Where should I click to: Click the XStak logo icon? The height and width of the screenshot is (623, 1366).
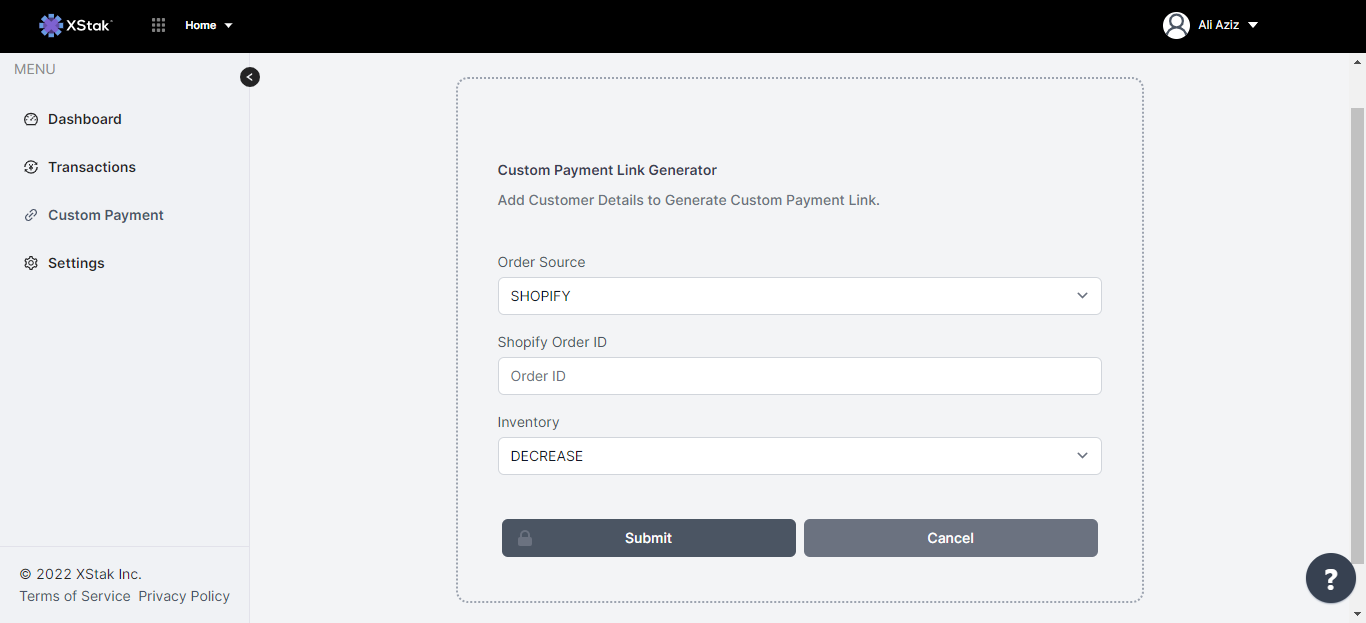(51, 25)
